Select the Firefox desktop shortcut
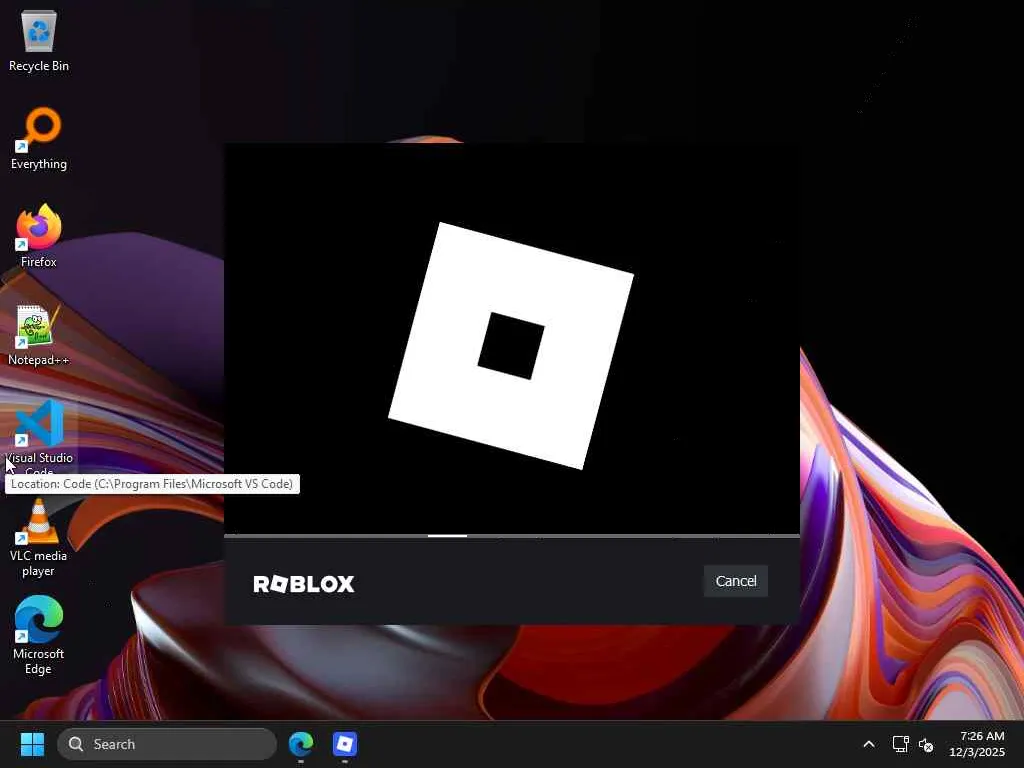 pyautogui.click(x=39, y=236)
